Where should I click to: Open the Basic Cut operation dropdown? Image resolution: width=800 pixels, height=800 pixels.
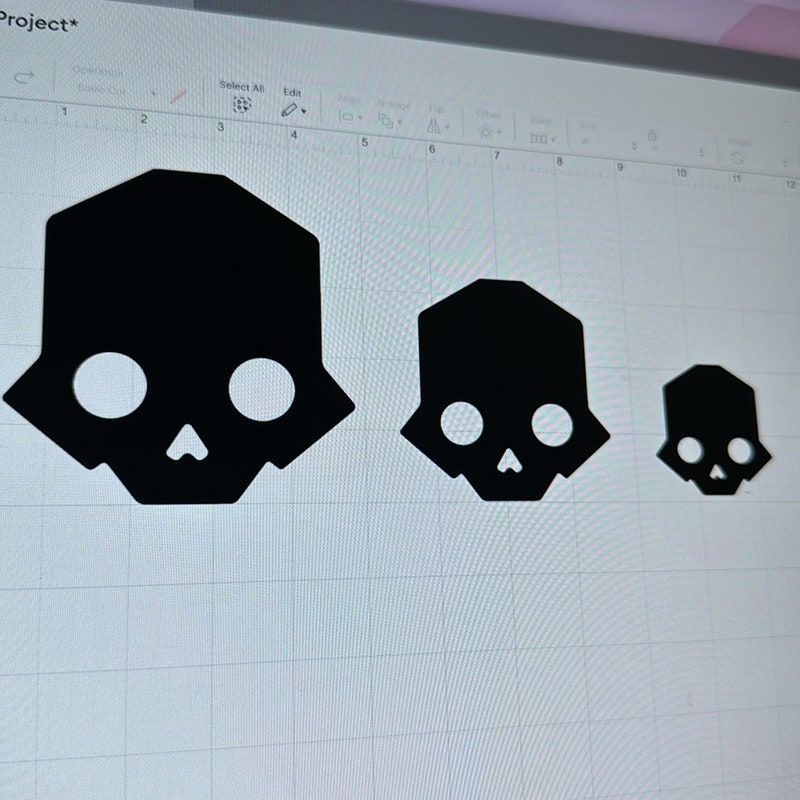pyautogui.click(x=152, y=93)
